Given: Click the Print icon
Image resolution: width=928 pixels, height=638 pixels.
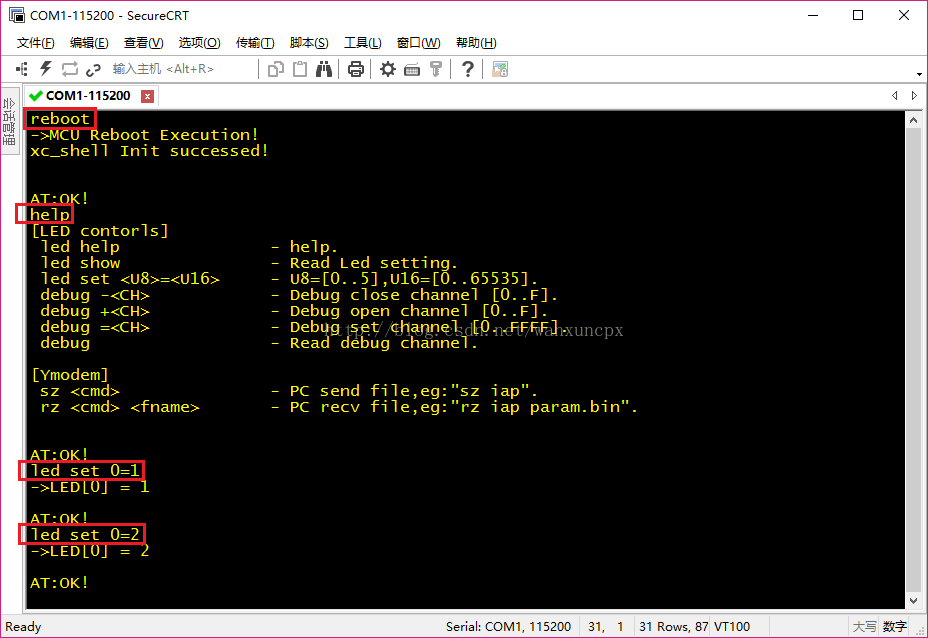Looking at the screenshot, I should pyautogui.click(x=355, y=68).
